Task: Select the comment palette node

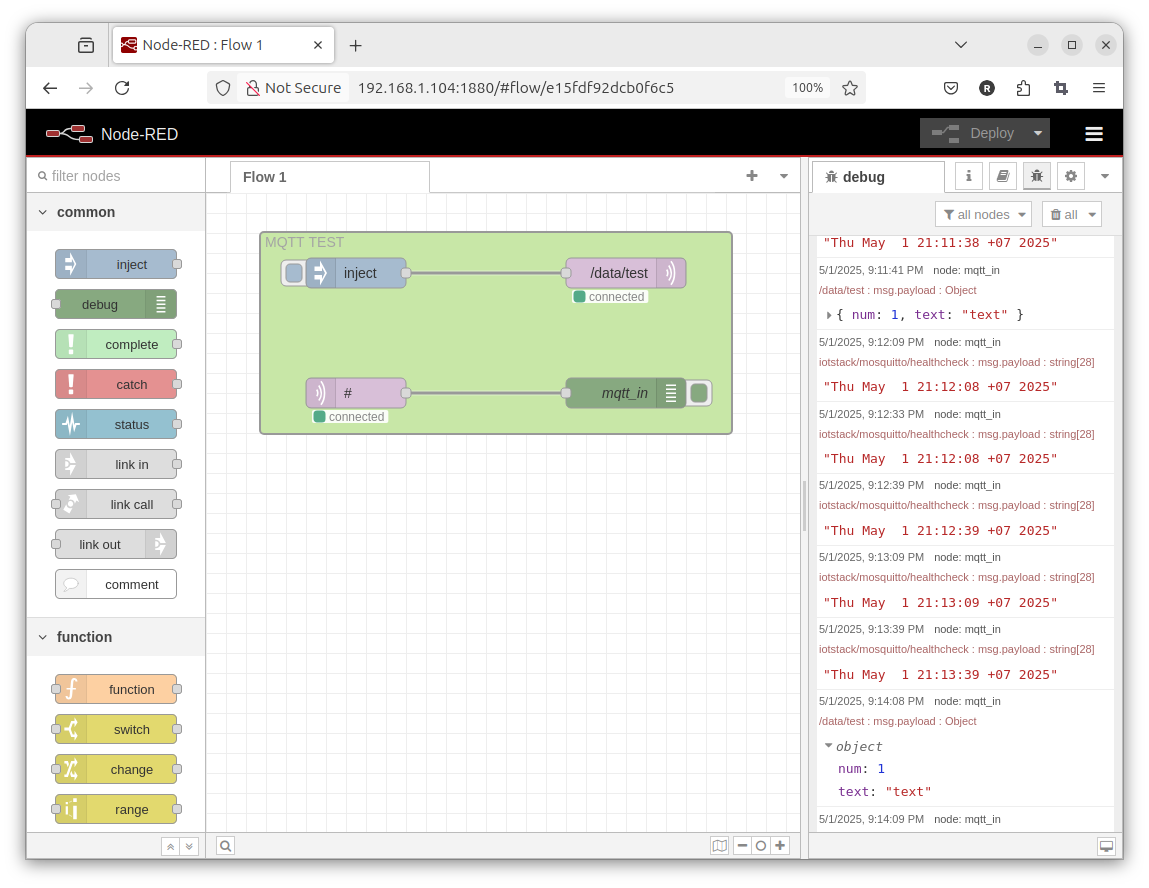Action: click(116, 584)
